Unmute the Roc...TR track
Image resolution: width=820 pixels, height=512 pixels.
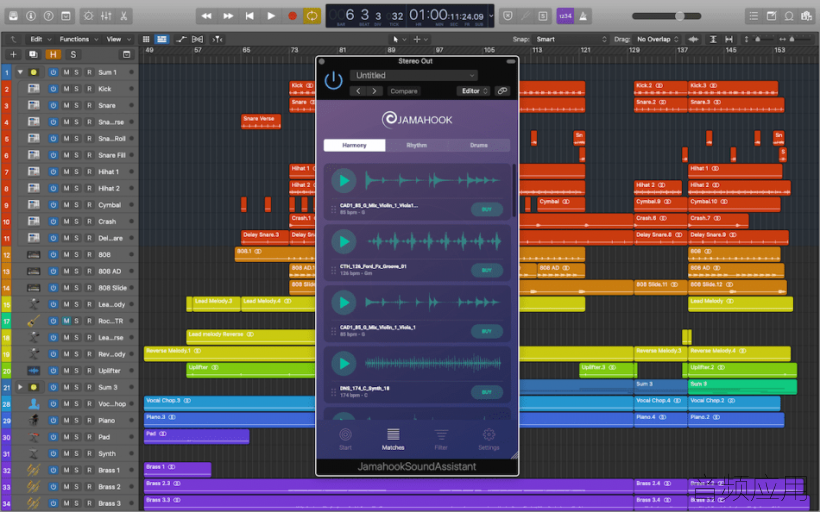(66, 321)
